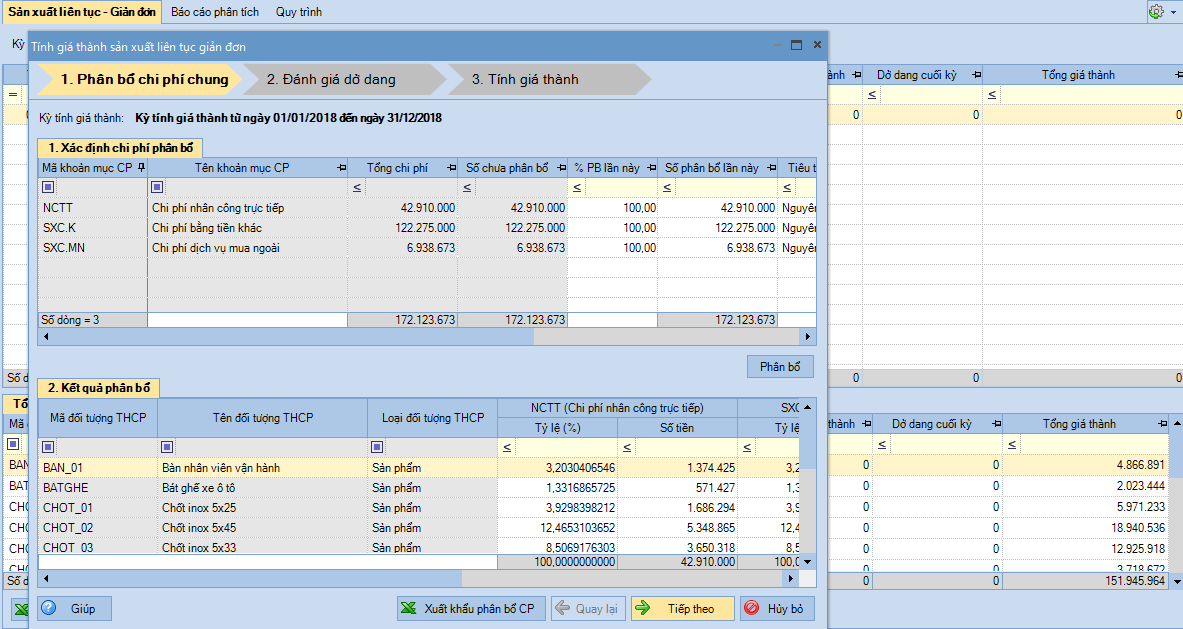Open help with the 'Giúp' button
Screen dimensions: 1183x629
[75, 609]
